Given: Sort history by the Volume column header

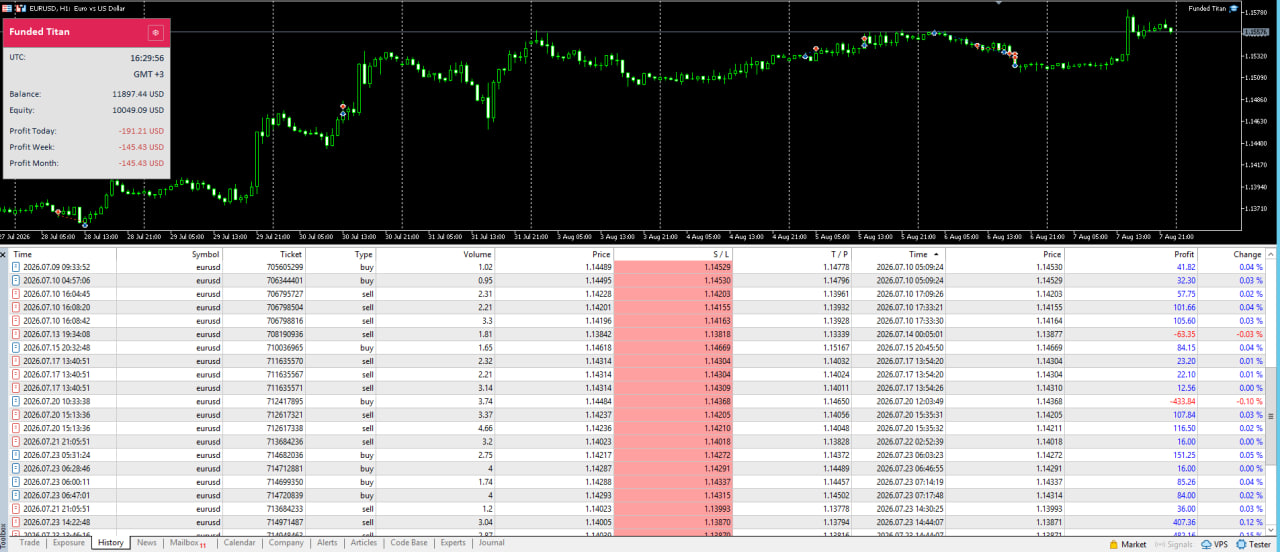Looking at the screenshot, I should coord(436,254).
